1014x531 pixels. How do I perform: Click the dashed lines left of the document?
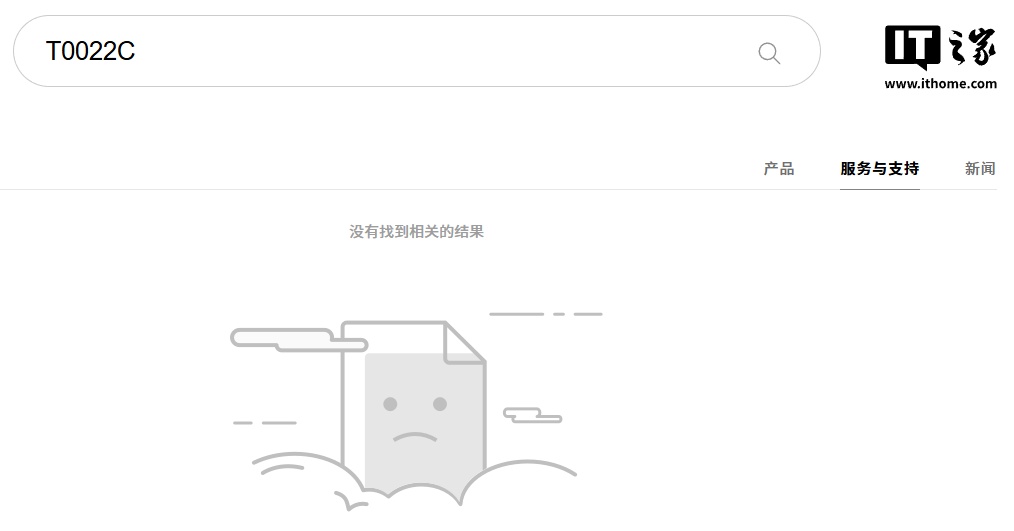(264, 423)
